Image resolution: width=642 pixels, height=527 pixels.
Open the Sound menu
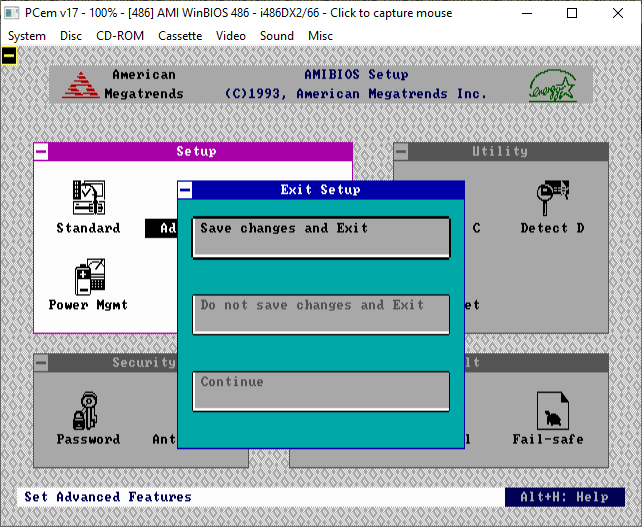[x=277, y=36]
